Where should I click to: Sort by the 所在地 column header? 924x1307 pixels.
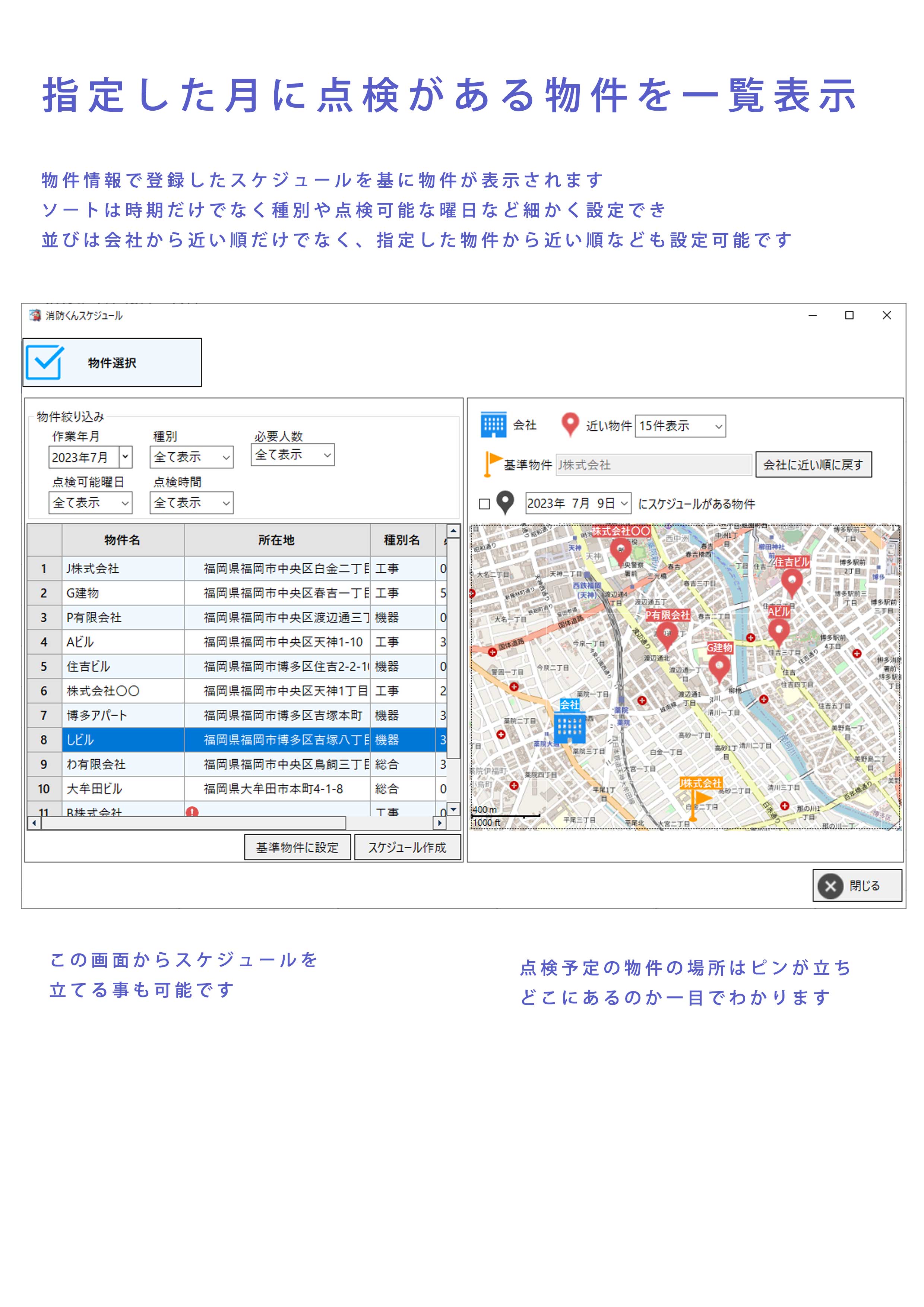click(x=276, y=539)
